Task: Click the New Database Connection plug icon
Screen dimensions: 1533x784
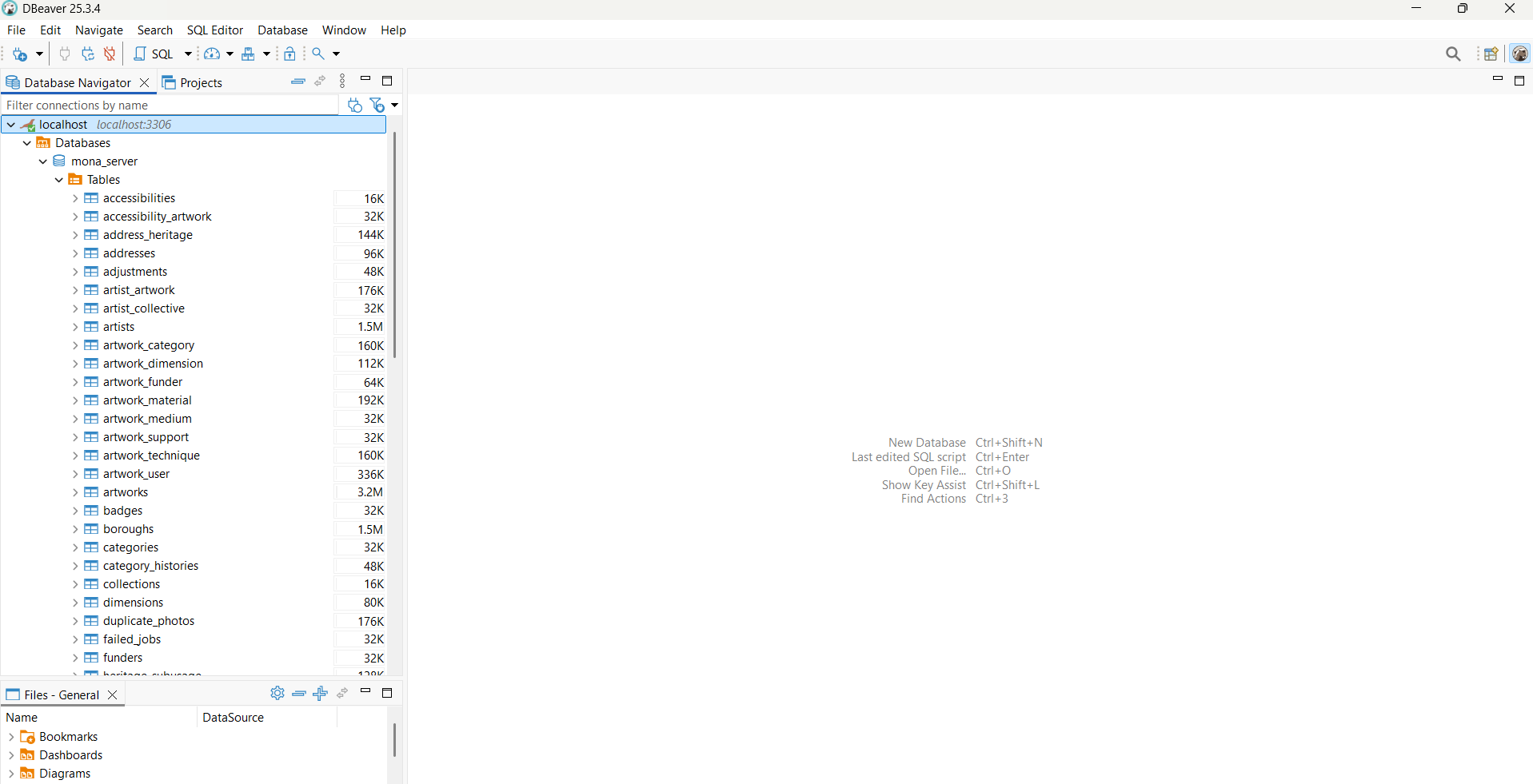Action: pos(20,54)
